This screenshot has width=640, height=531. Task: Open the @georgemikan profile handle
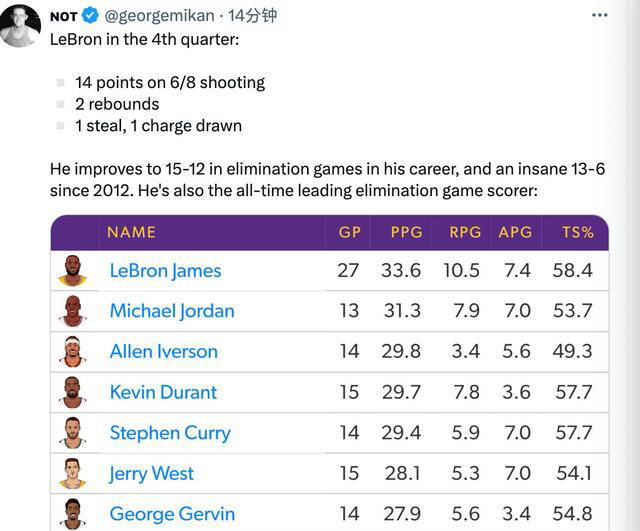pos(159,16)
